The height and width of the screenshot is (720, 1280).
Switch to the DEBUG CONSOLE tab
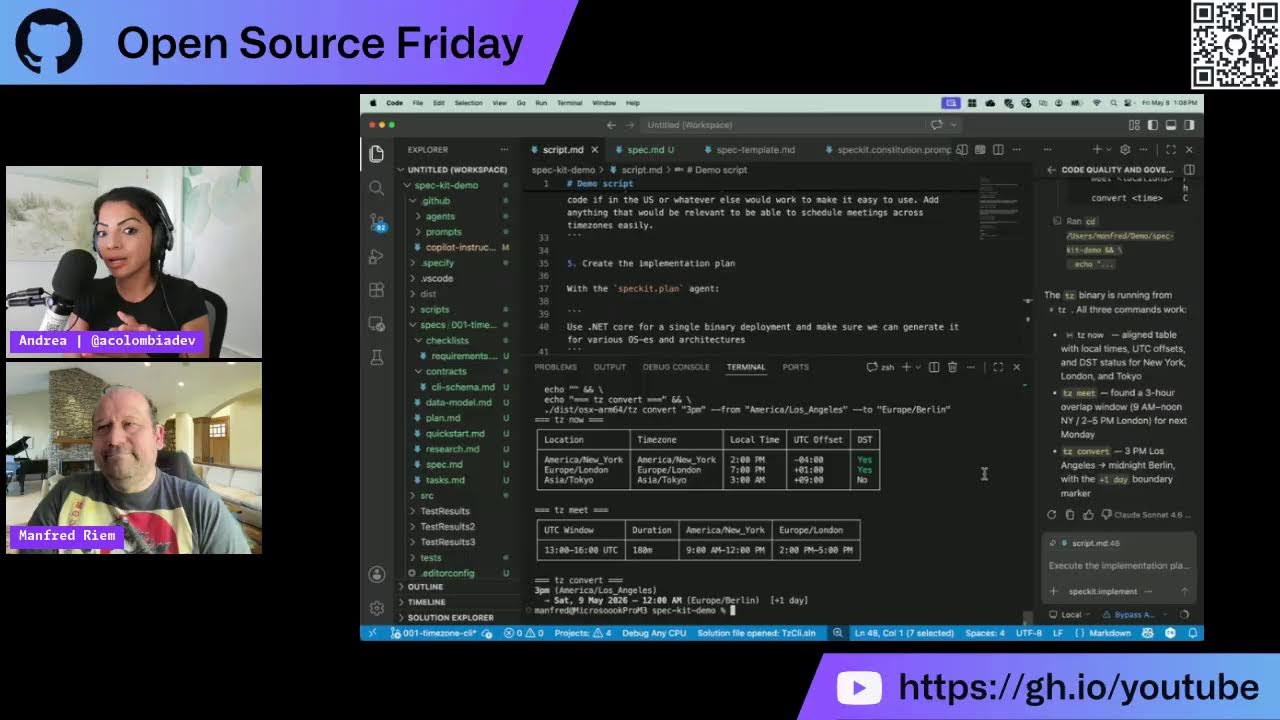click(676, 367)
